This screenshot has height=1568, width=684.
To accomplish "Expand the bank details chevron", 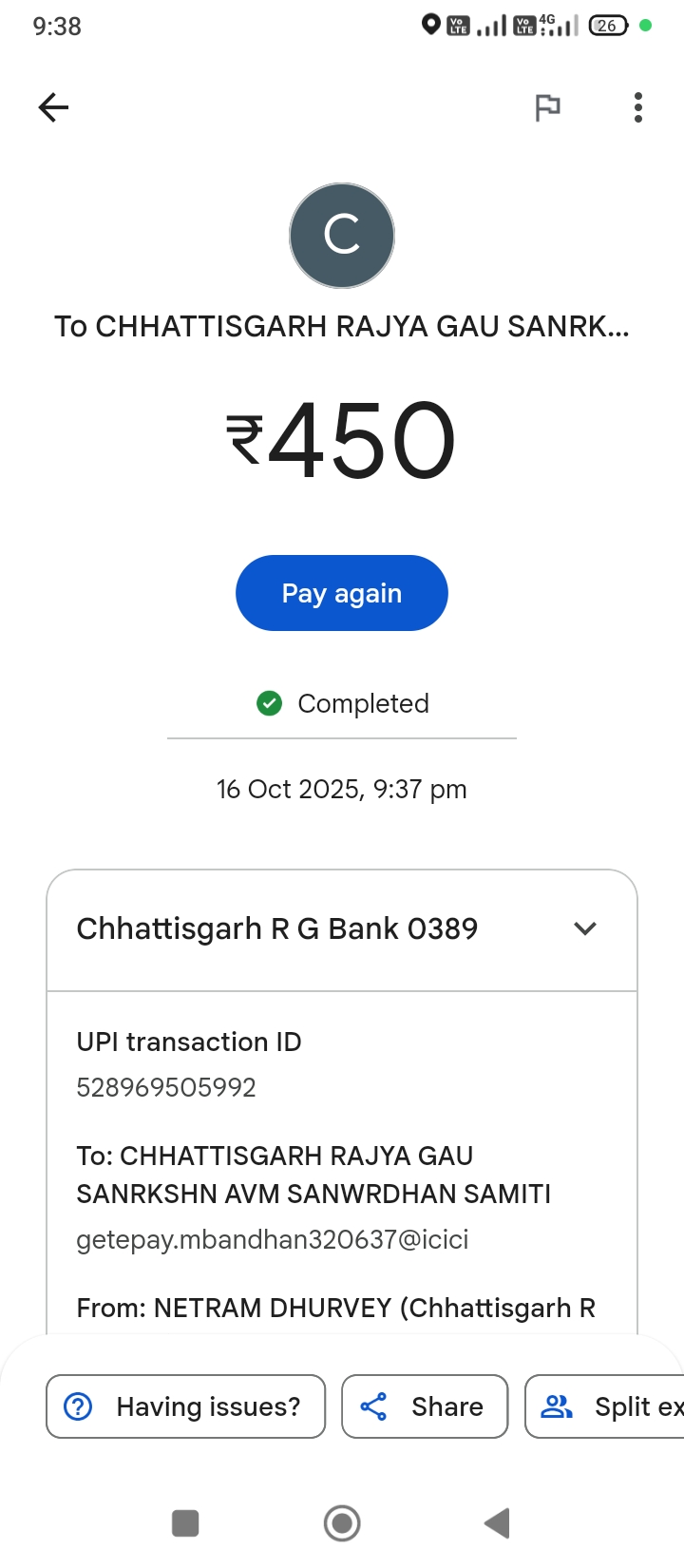I will tap(585, 928).
